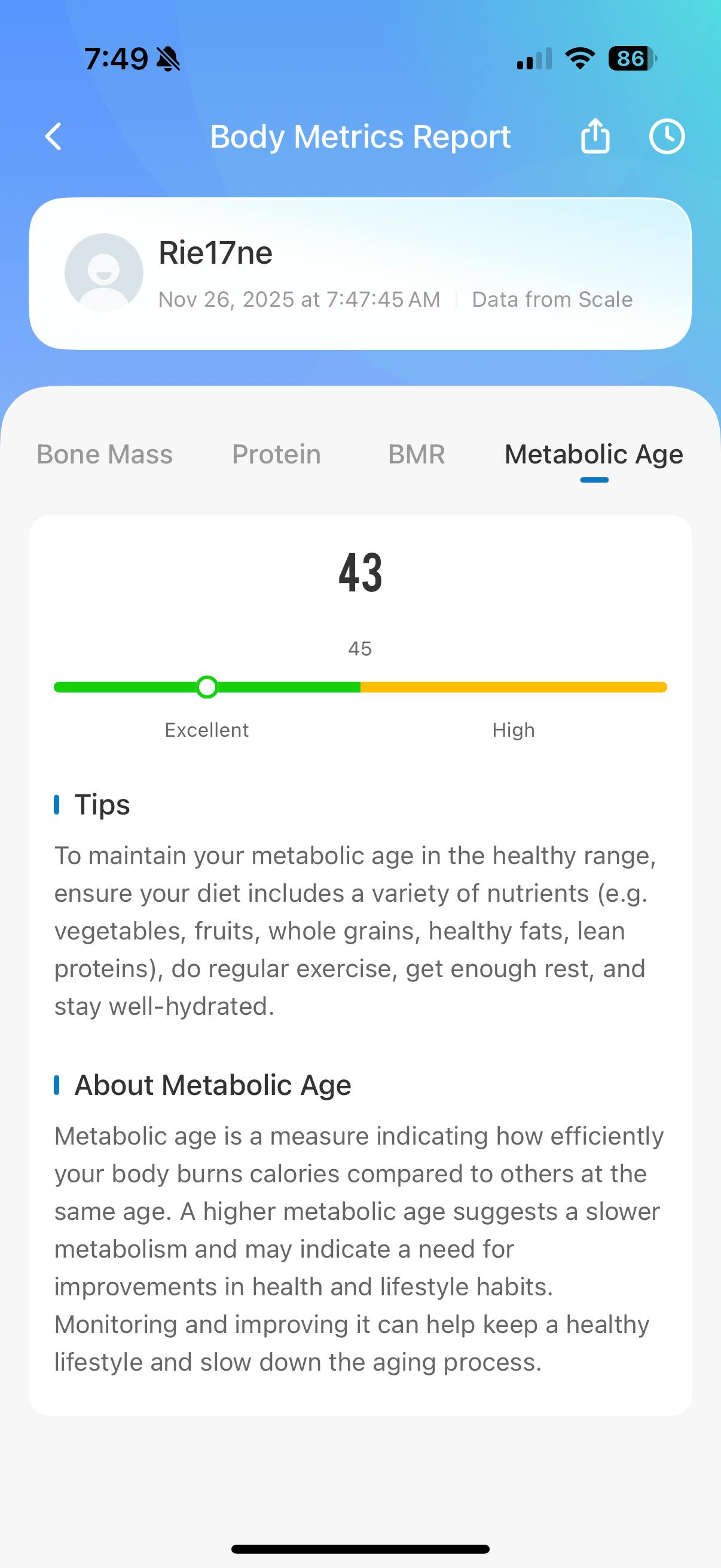Switch to the Protein tab

point(276,454)
